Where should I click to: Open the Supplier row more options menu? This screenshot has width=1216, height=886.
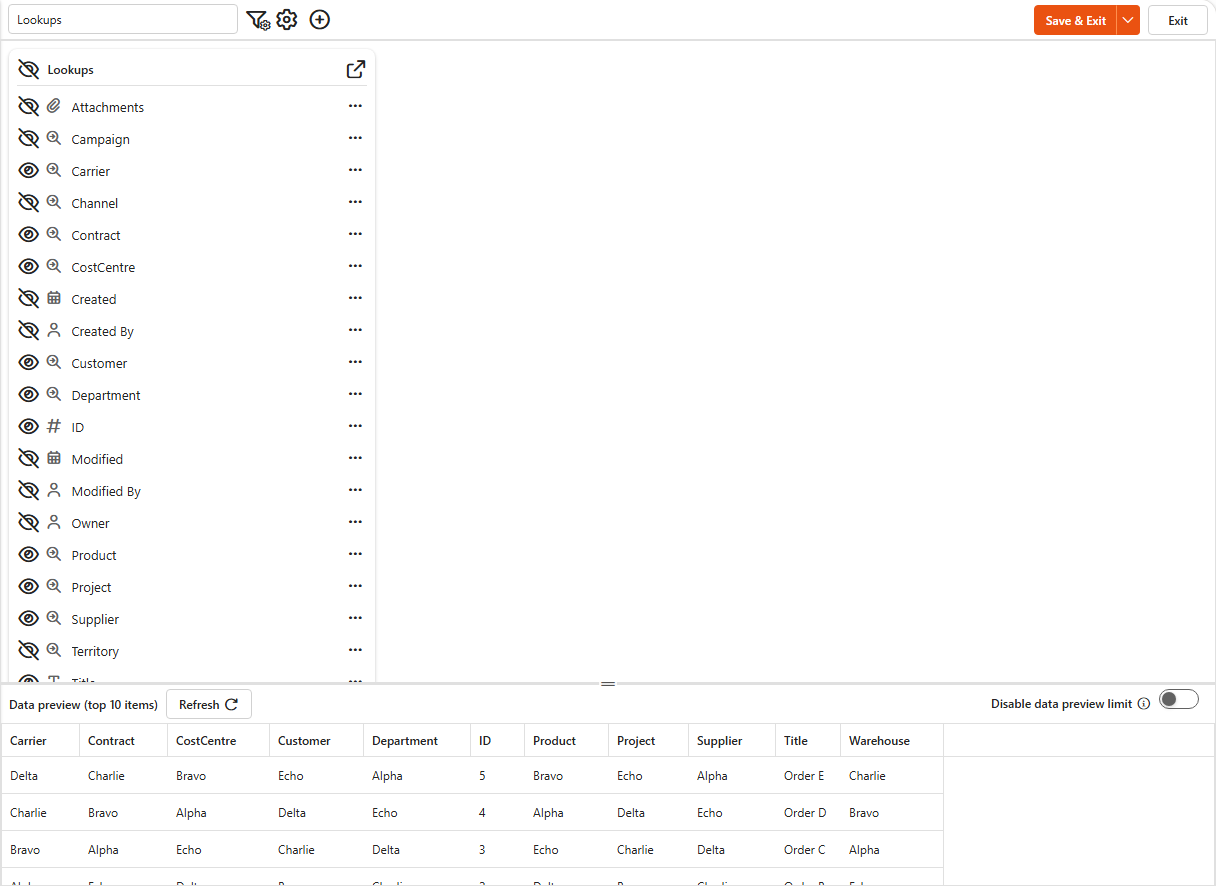point(355,618)
